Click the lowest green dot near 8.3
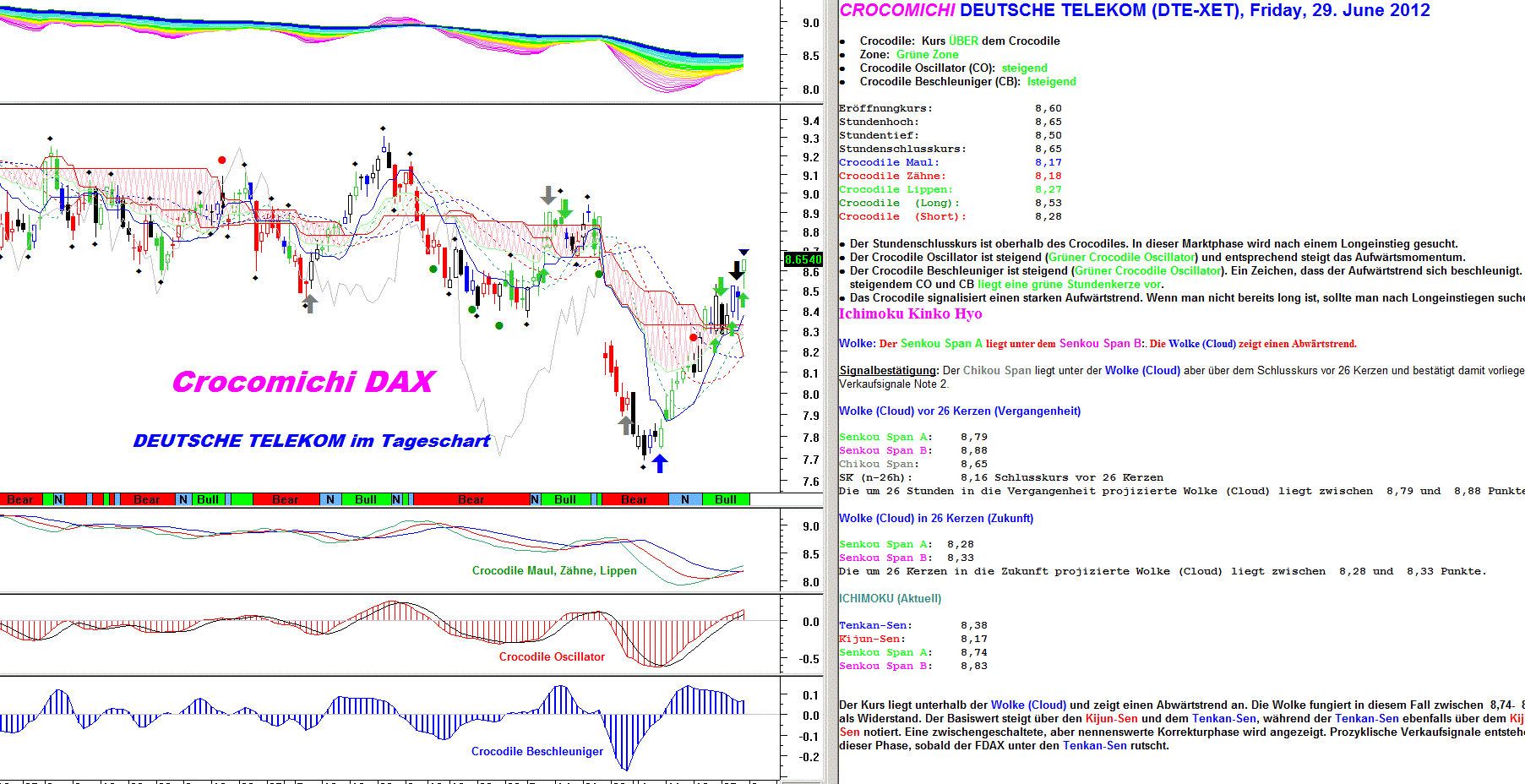The height and width of the screenshot is (784, 1525). pos(499,325)
